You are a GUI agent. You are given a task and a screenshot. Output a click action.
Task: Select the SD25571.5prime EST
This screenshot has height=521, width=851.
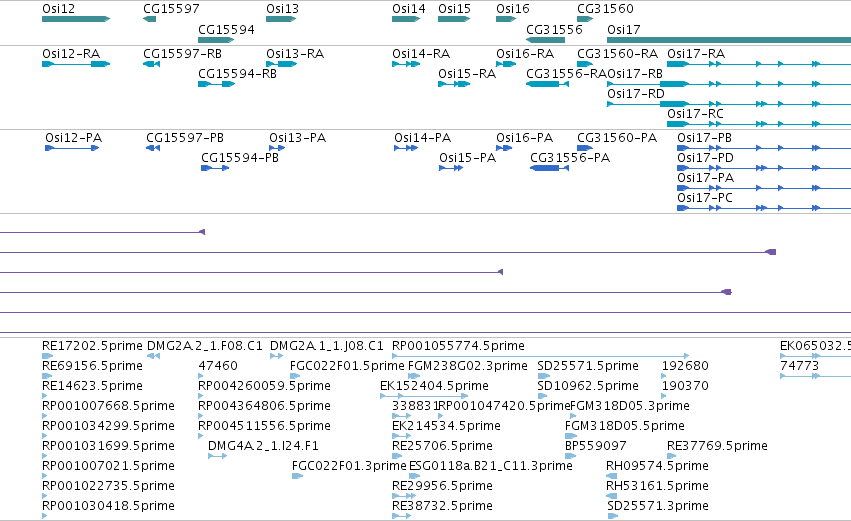[544, 376]
